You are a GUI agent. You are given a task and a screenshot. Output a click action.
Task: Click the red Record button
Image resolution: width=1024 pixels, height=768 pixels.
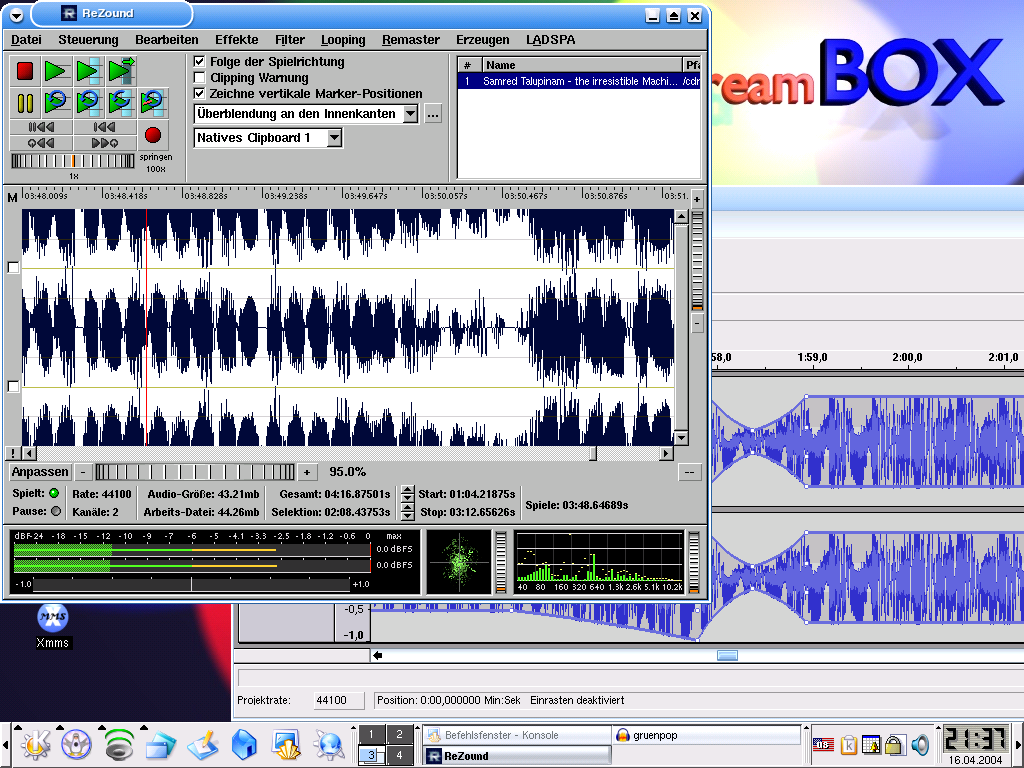click(x=153, y=134)
